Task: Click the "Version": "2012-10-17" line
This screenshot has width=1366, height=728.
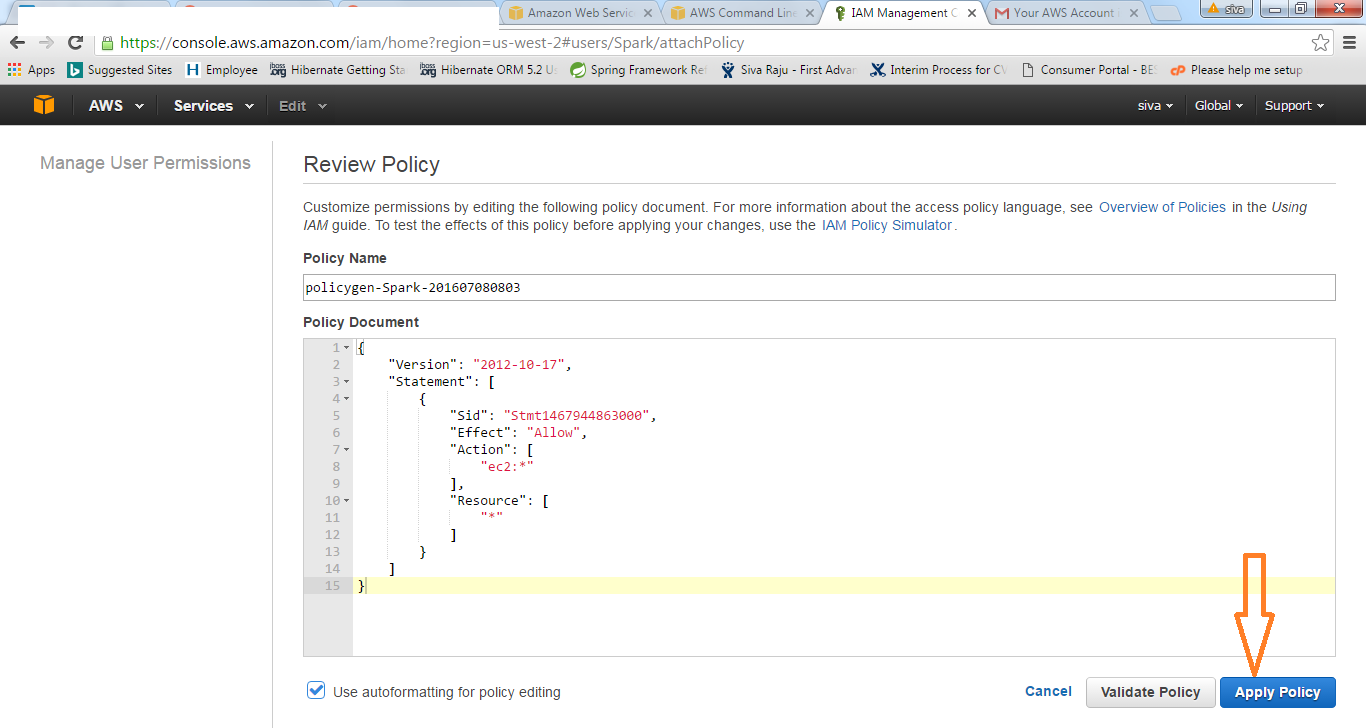Action: click(x=479, y=365)
